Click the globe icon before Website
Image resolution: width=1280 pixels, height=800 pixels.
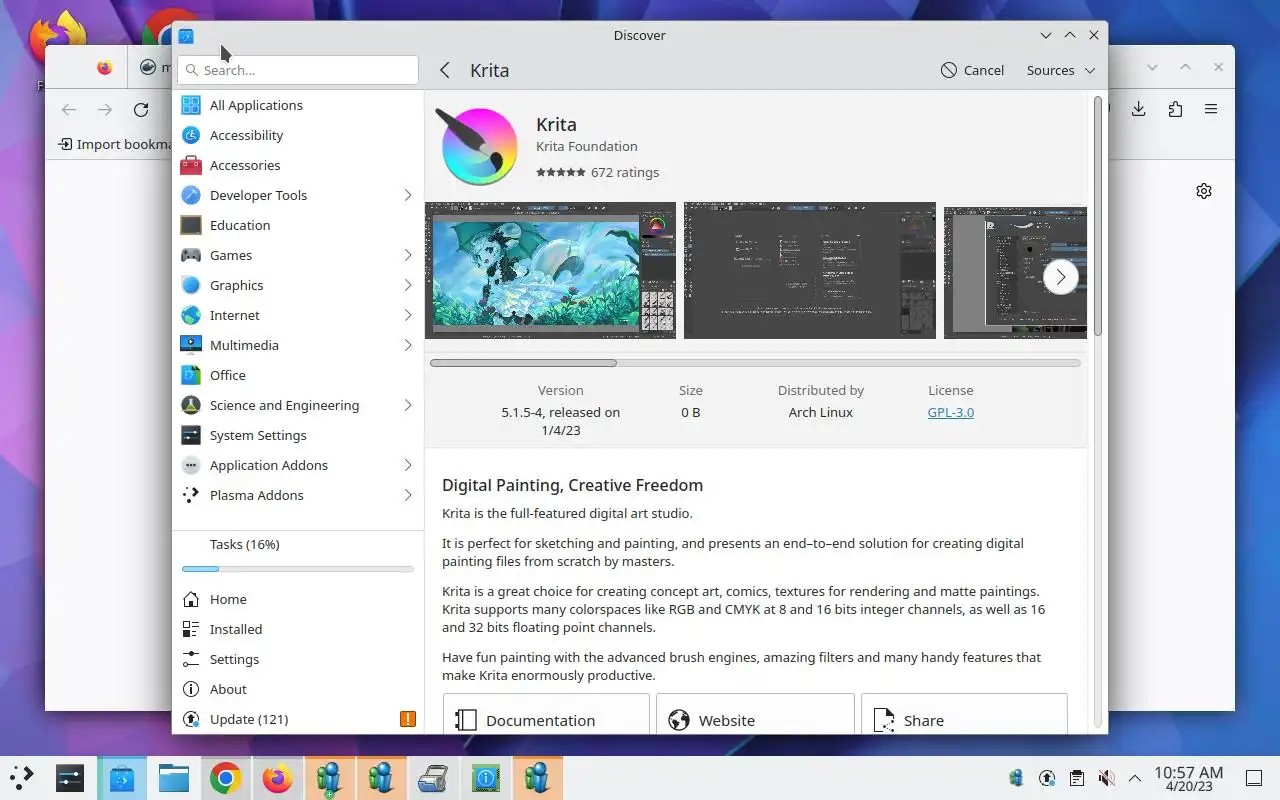click(x=679, y=720)
